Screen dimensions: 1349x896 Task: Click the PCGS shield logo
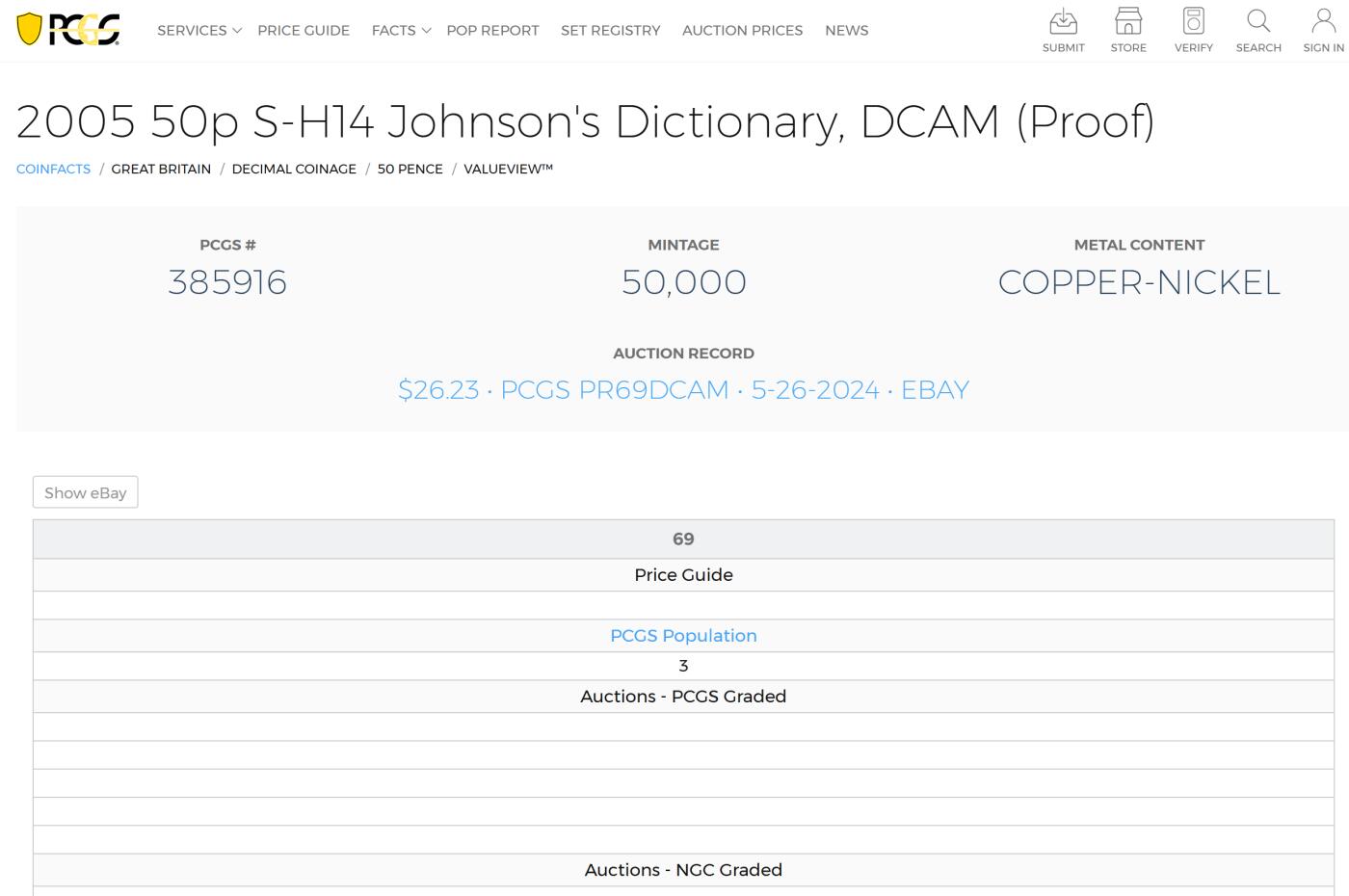tap(67, 30)
